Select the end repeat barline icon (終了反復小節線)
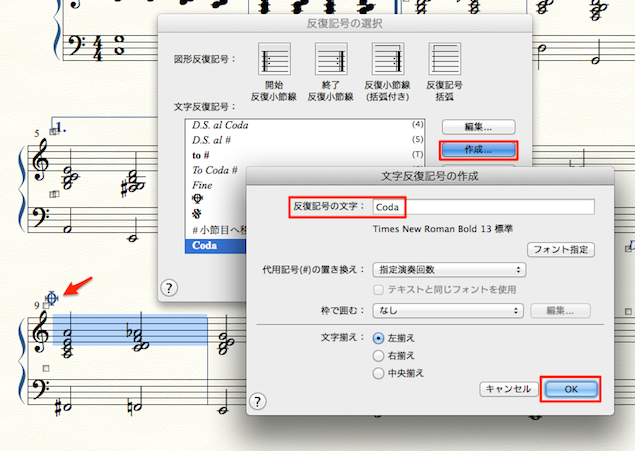 331,59
